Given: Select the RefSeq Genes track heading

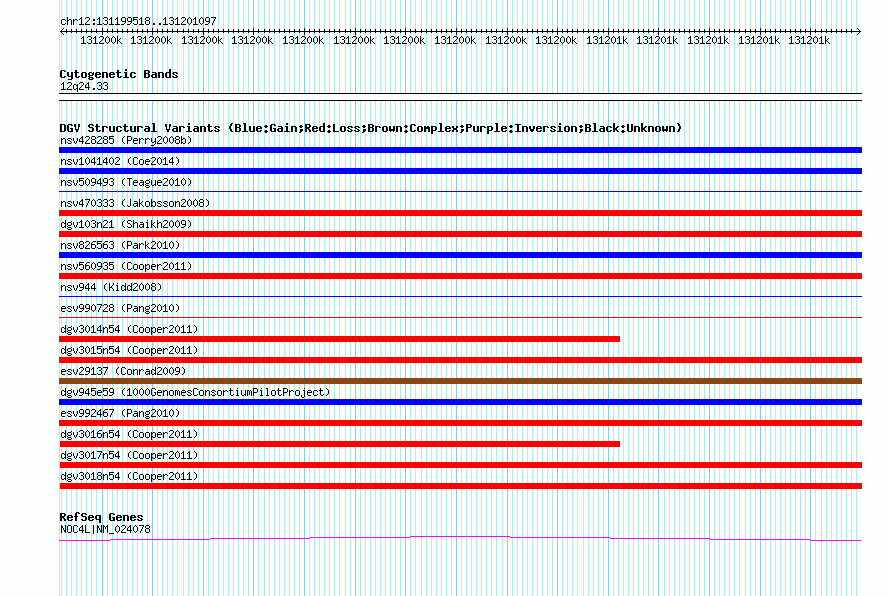Looking at the screenshot, I should [102, 517].
